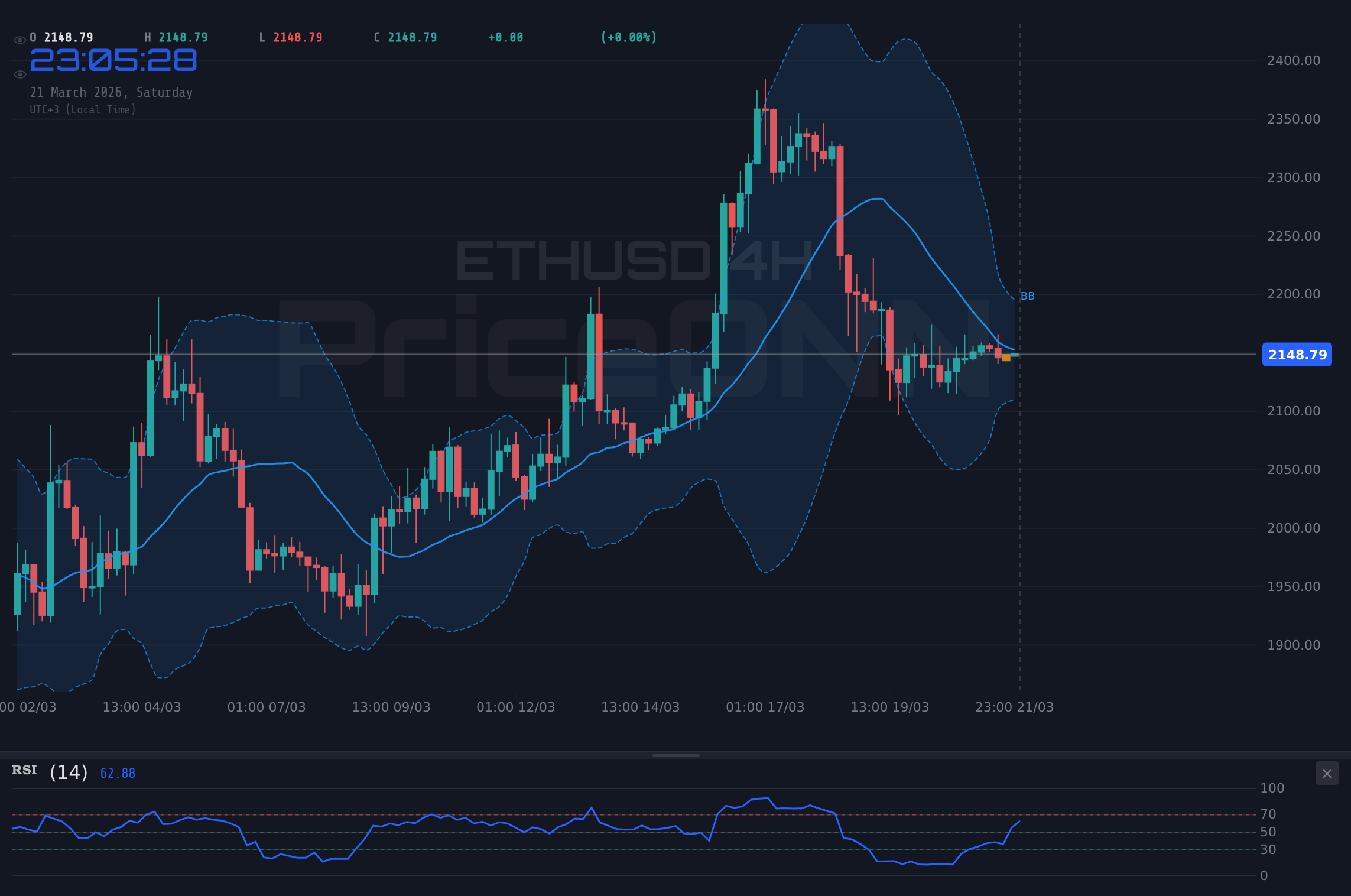Image resolution: width=1351 pixels, height=896 pixels.
Task: Toggle the second eye icon below the clock
Action: coord(20,74)
